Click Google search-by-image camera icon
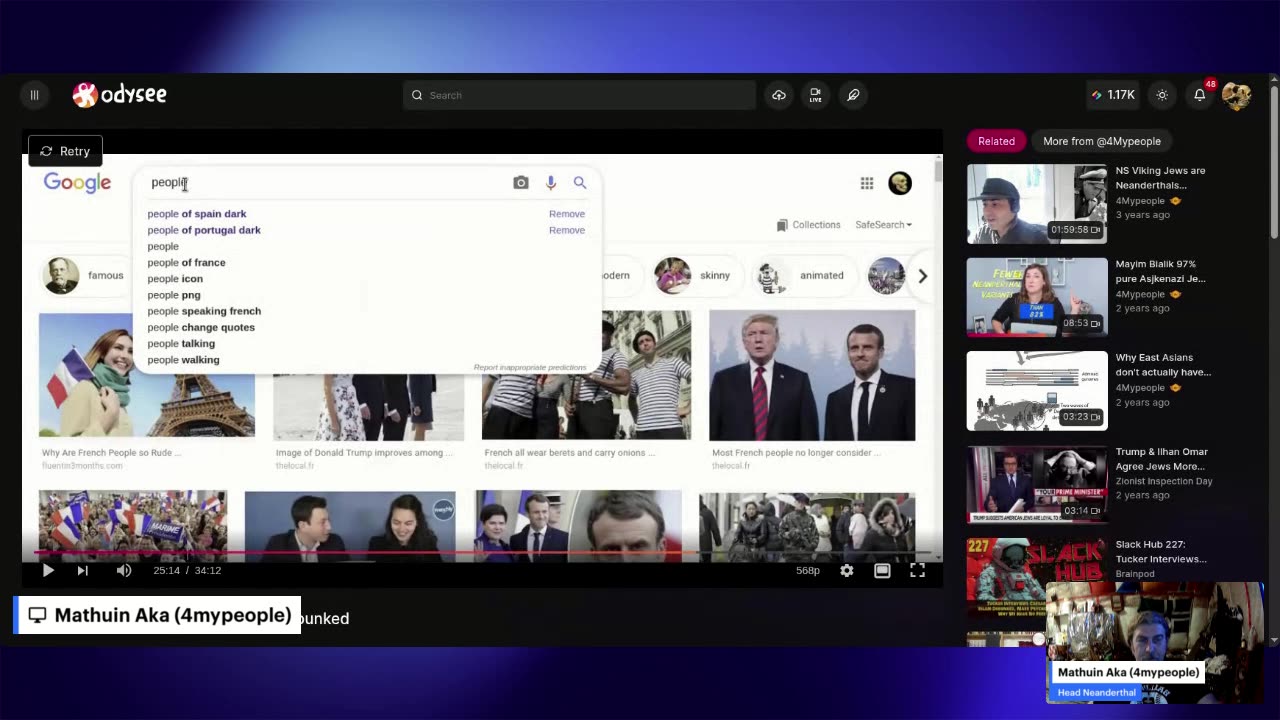Image resolution: width=1280 pixels, height=720 pixels. point(521,183)
